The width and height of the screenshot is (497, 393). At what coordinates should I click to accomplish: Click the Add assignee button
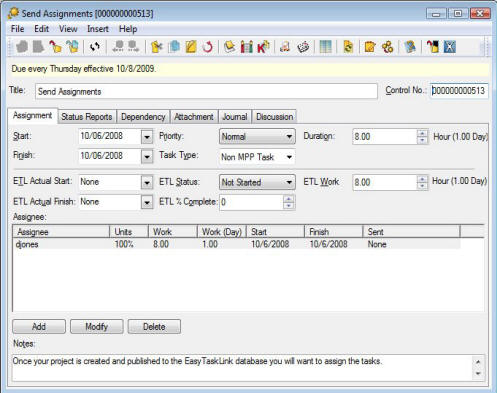pos(39,327)
